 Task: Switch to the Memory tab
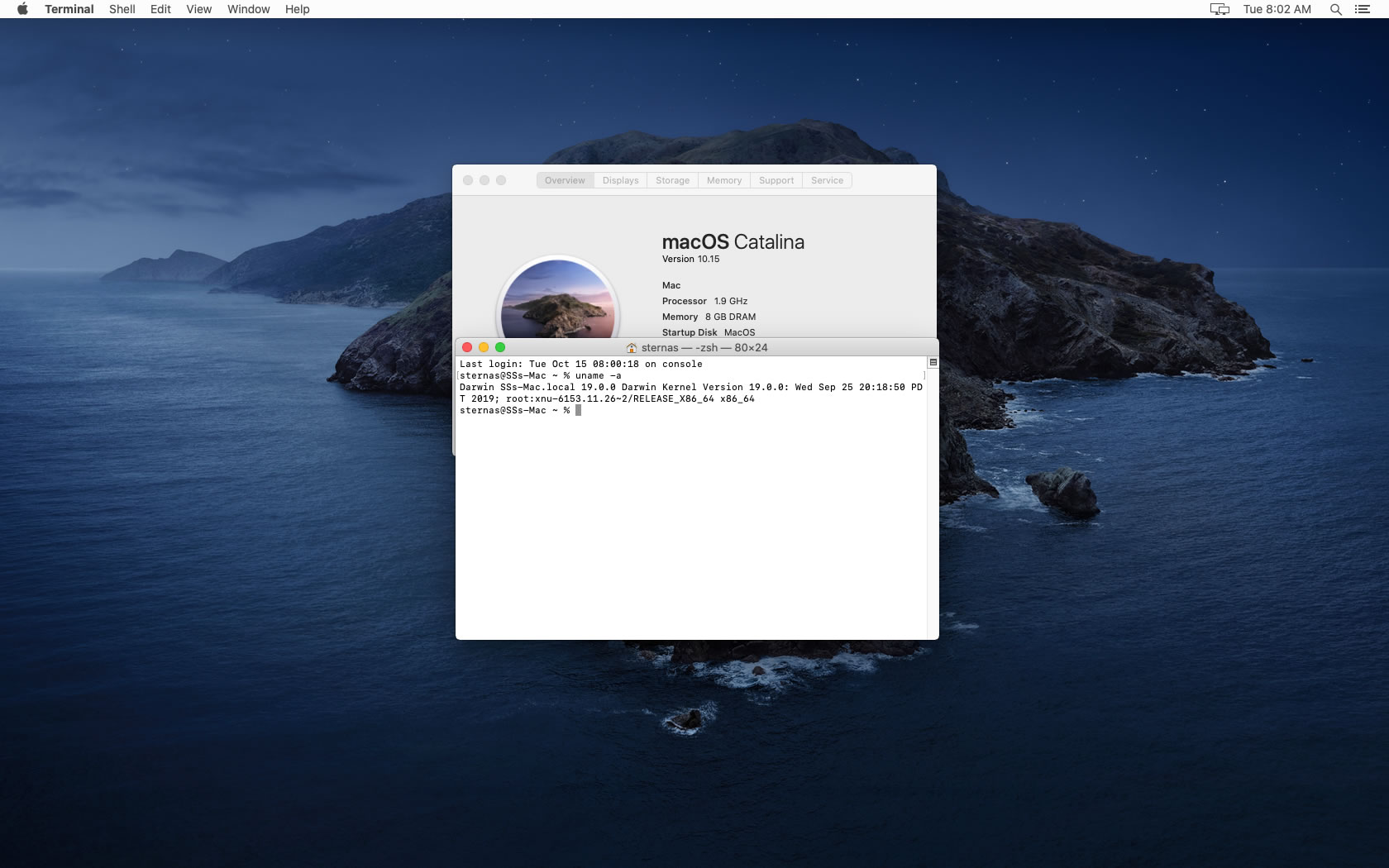coord(723,180)
